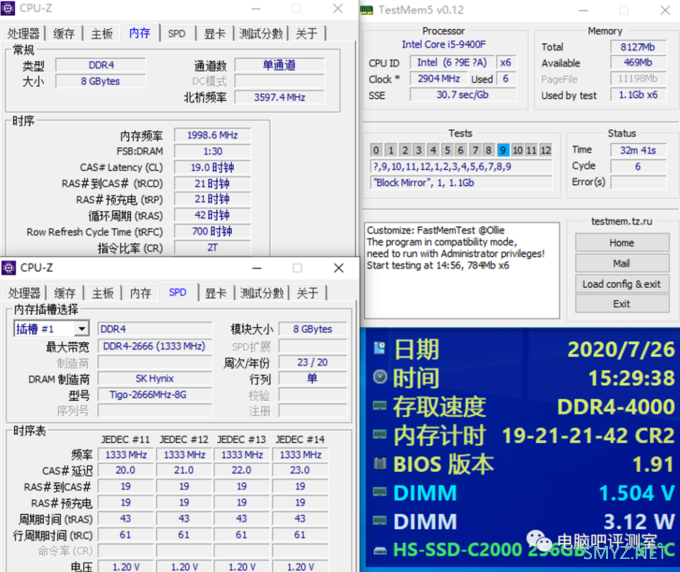Image resolution: width=680 pixels, height=572 pixels.
Task: Click the tRFC value 700 时钟
Action: click(212, 232)
